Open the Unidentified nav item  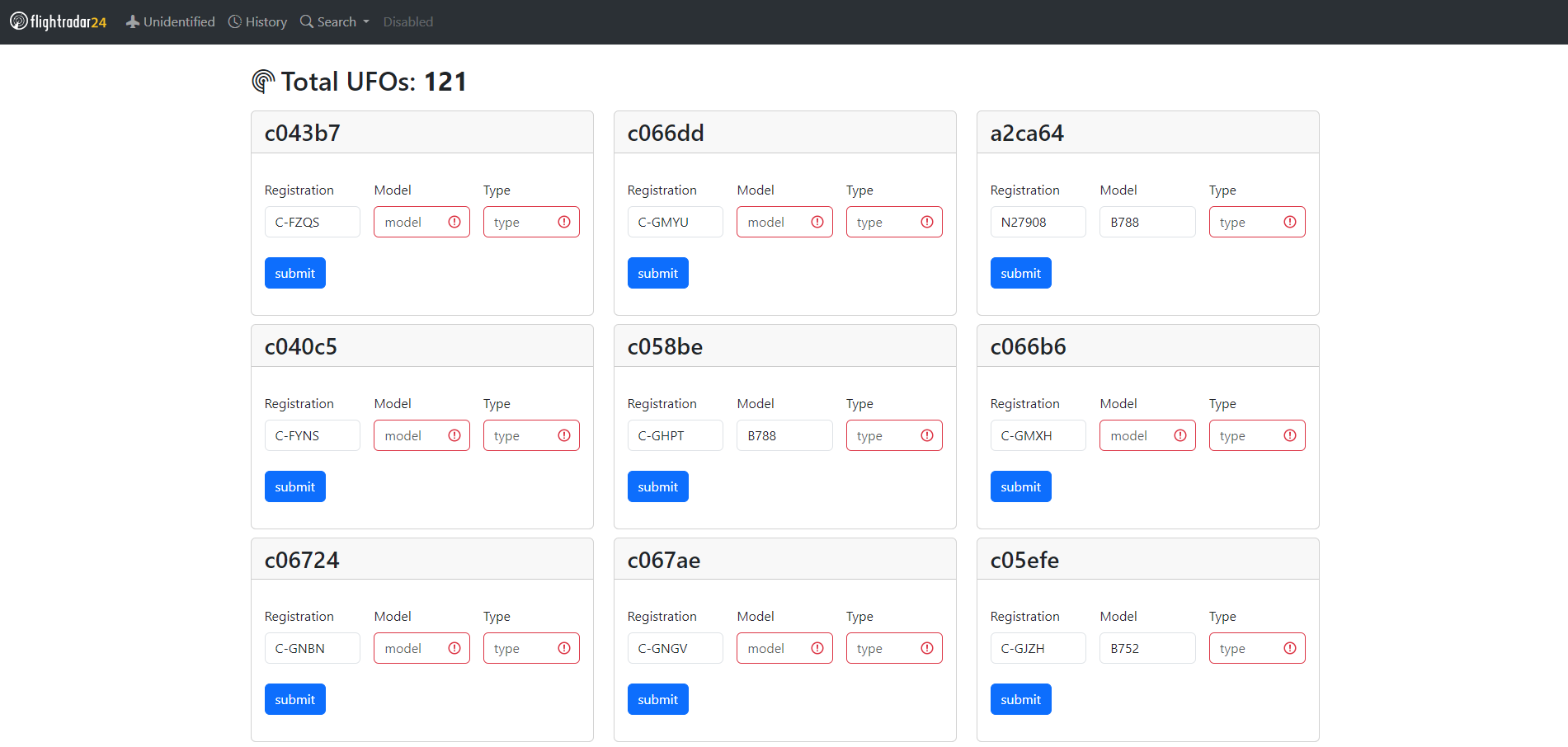click(170, 21)
